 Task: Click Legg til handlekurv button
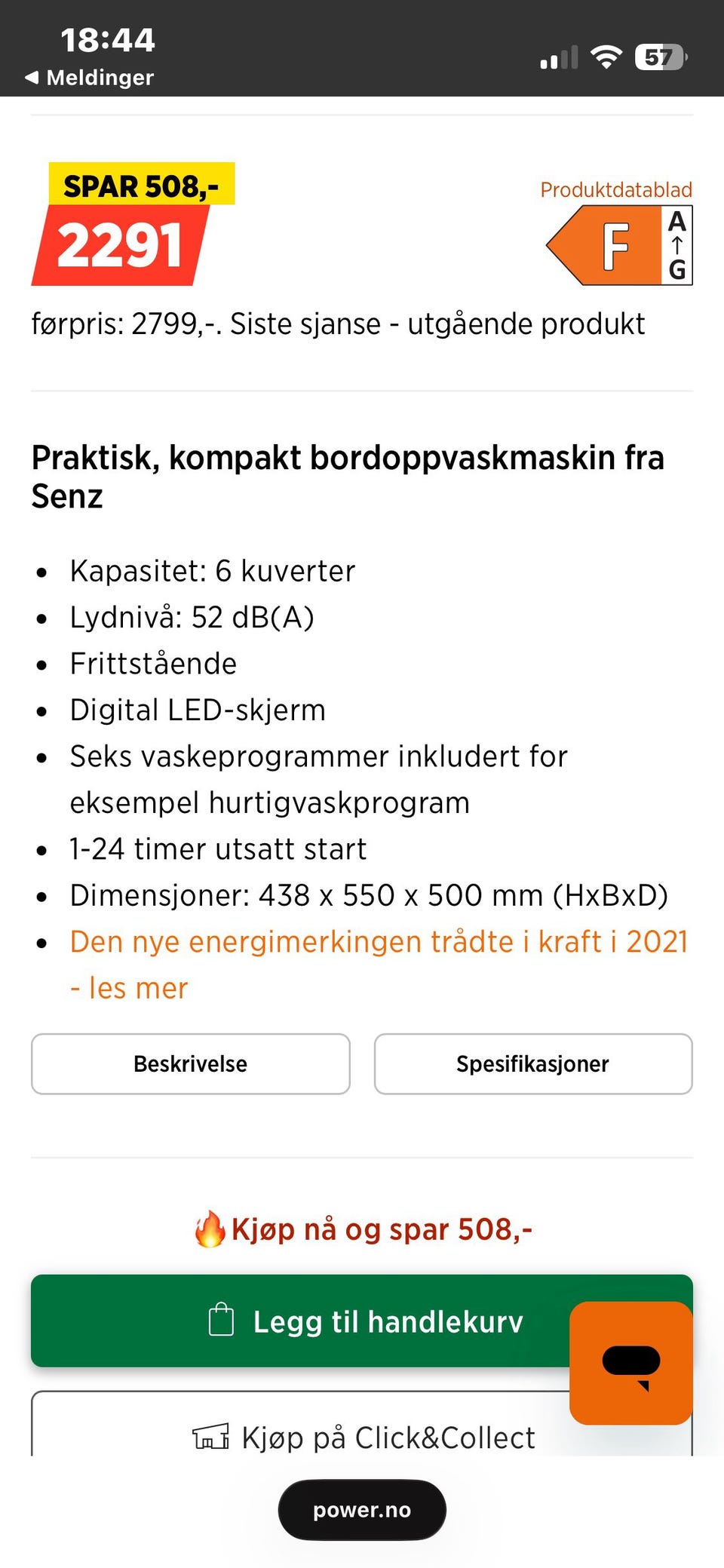362,1321
